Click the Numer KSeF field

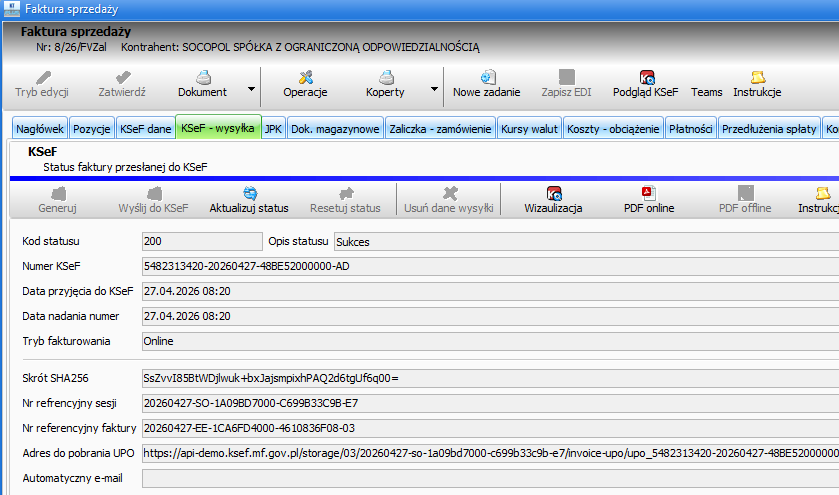click(490, 266)
